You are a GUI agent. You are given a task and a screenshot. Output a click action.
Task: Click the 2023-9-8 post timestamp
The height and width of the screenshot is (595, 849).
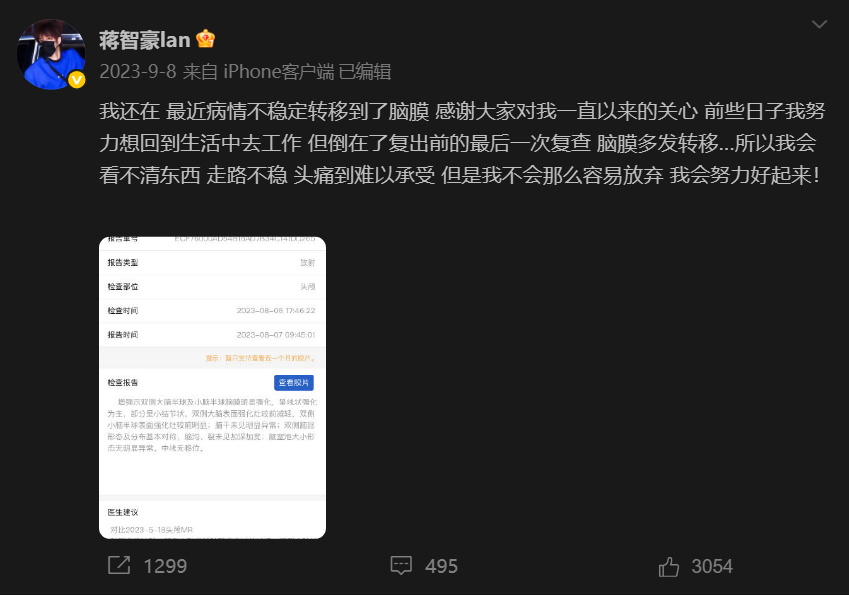click(138, 71)
